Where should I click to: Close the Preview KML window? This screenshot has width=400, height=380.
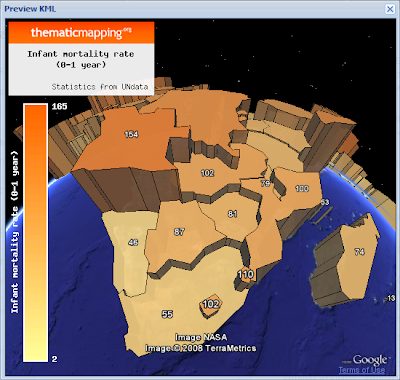point(390,9)
